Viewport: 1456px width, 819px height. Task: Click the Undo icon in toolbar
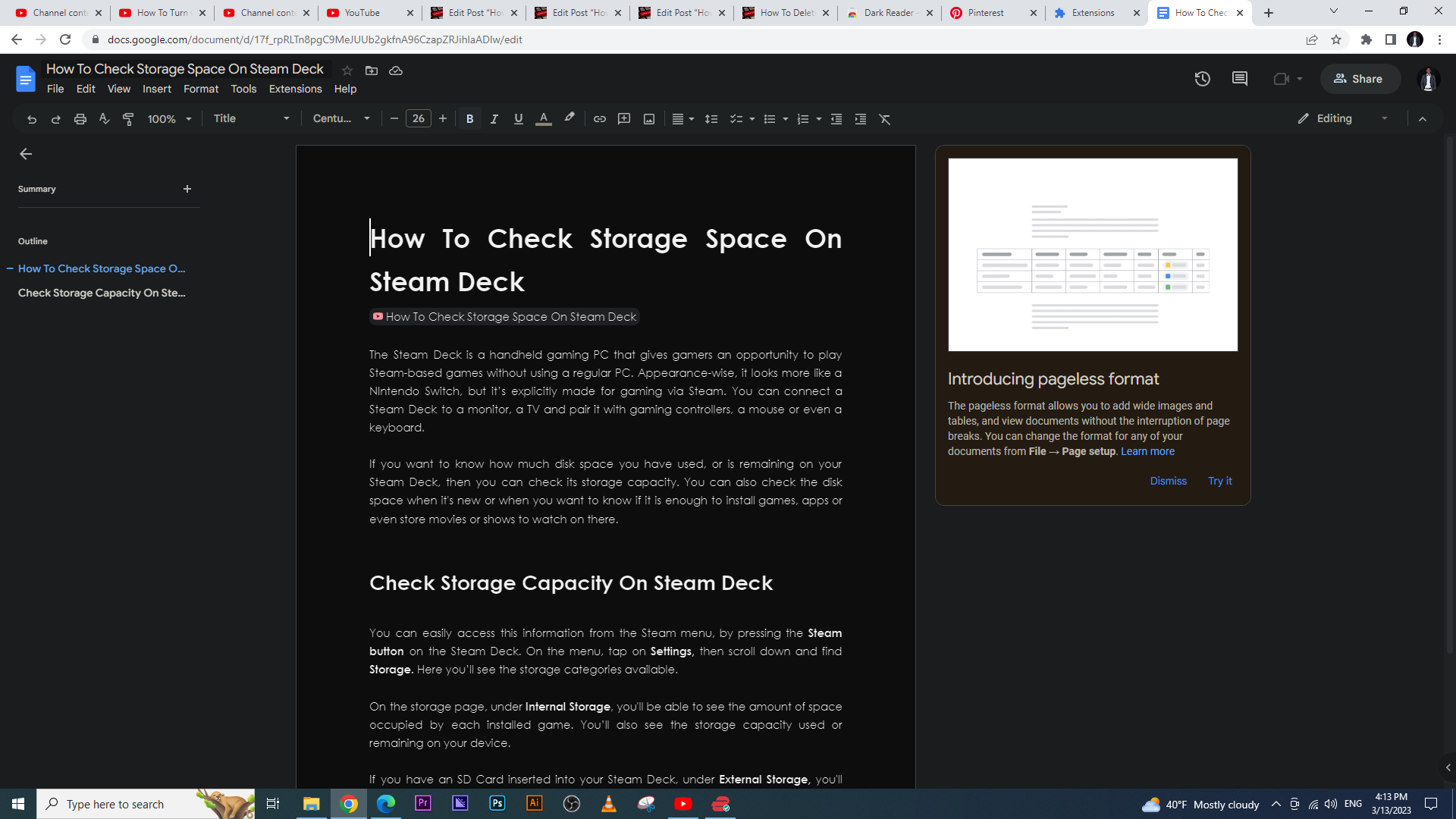click(31, 119)
